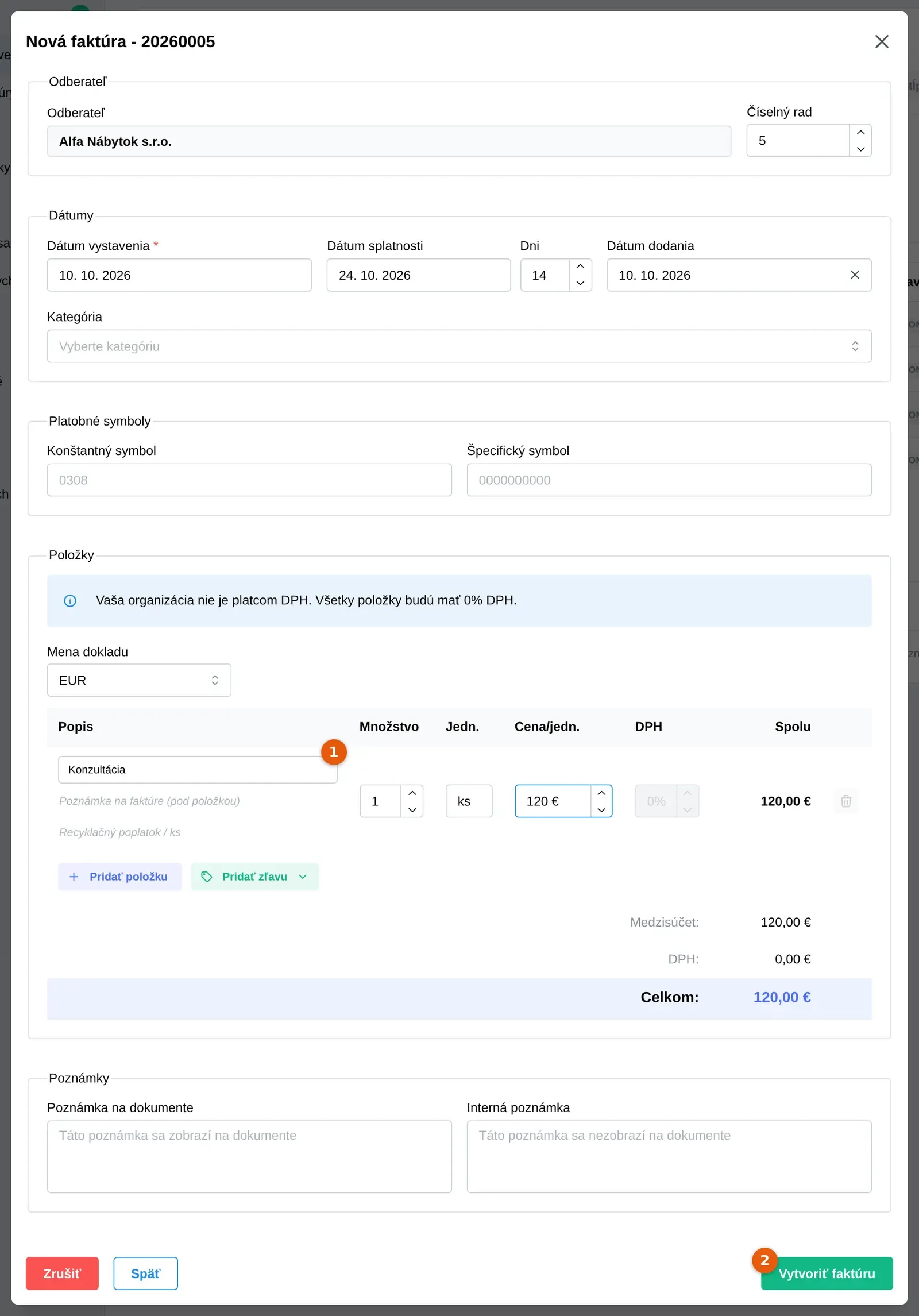Screen dimensions: 919x1316
Task: Click the Medzisúčet value 120,00 €
Action: (x=785, y=922)
